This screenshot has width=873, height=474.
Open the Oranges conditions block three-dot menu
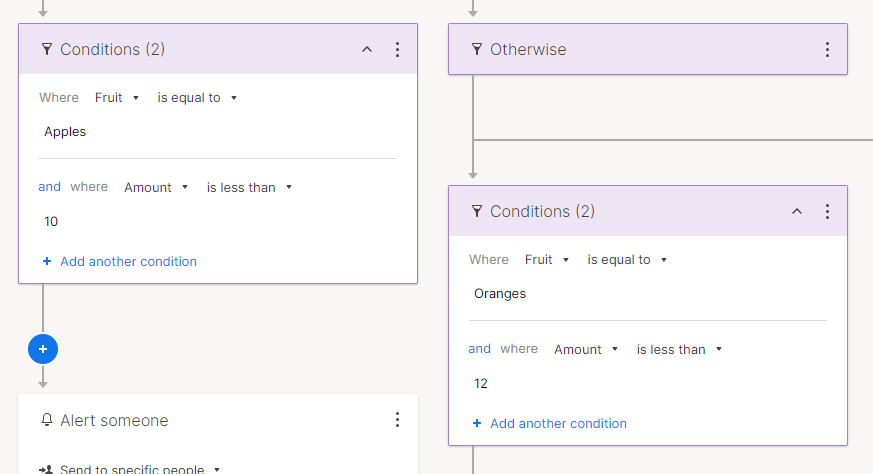(827, 212)
